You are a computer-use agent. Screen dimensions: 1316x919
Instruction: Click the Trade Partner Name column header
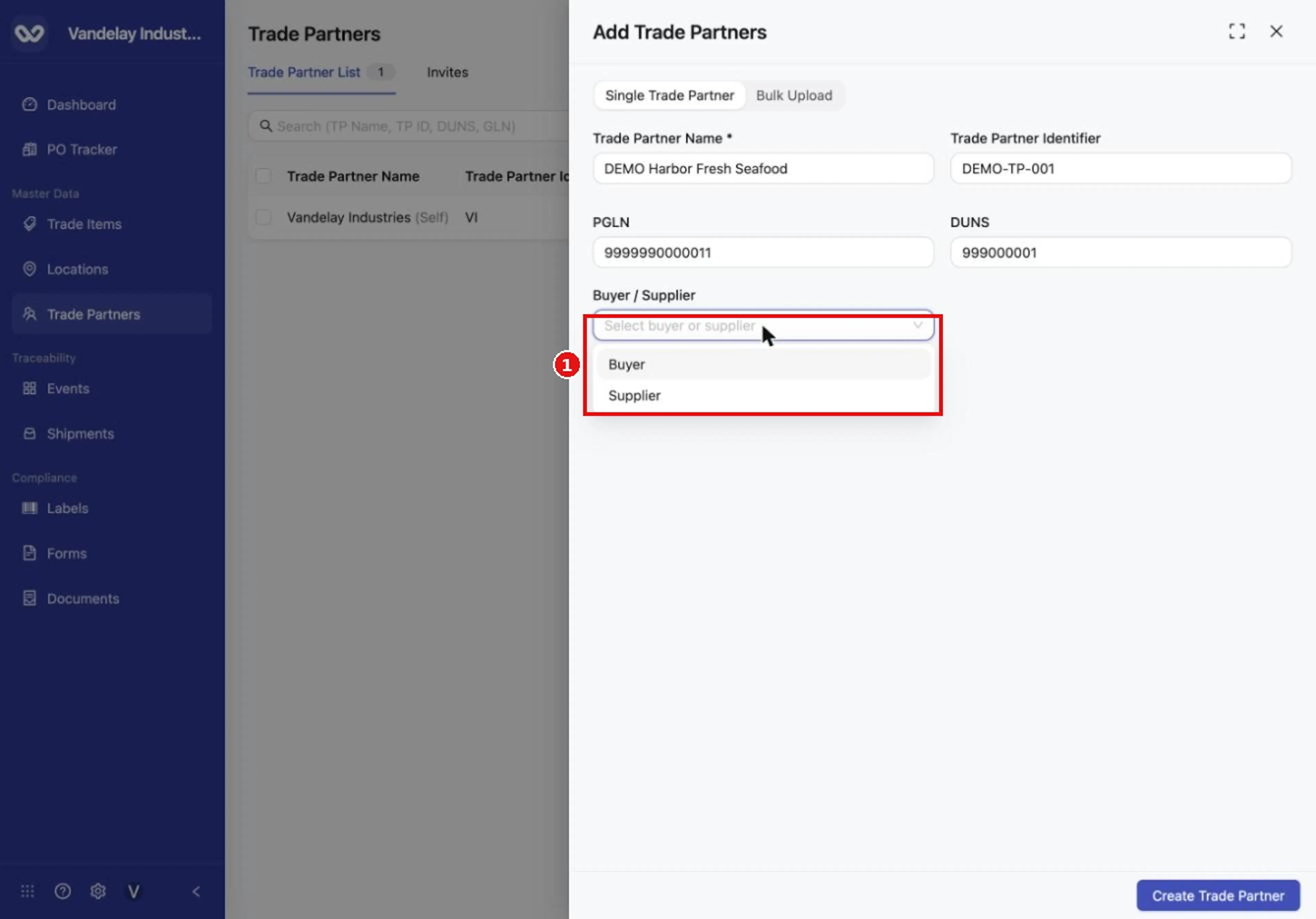pos(353,176)
